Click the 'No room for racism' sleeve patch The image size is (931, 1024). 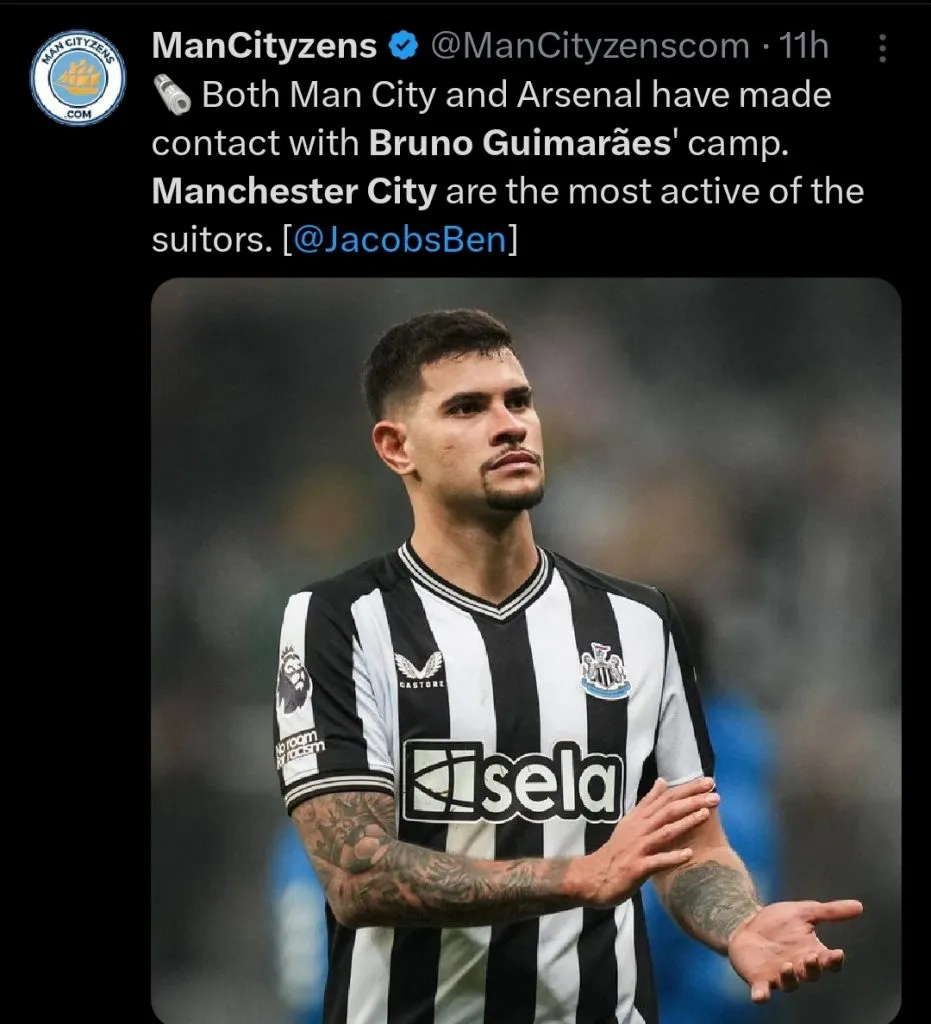298,747
